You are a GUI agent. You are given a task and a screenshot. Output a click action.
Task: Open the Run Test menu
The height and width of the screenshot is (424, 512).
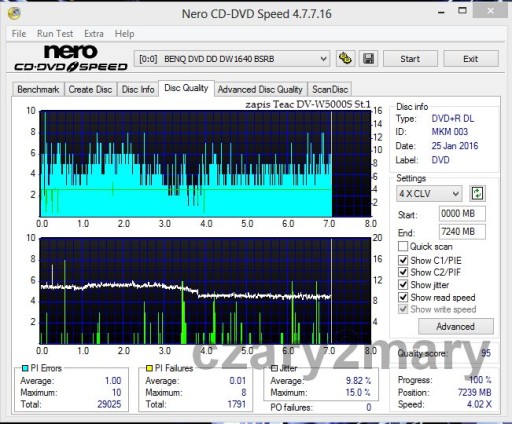(55, 34)
